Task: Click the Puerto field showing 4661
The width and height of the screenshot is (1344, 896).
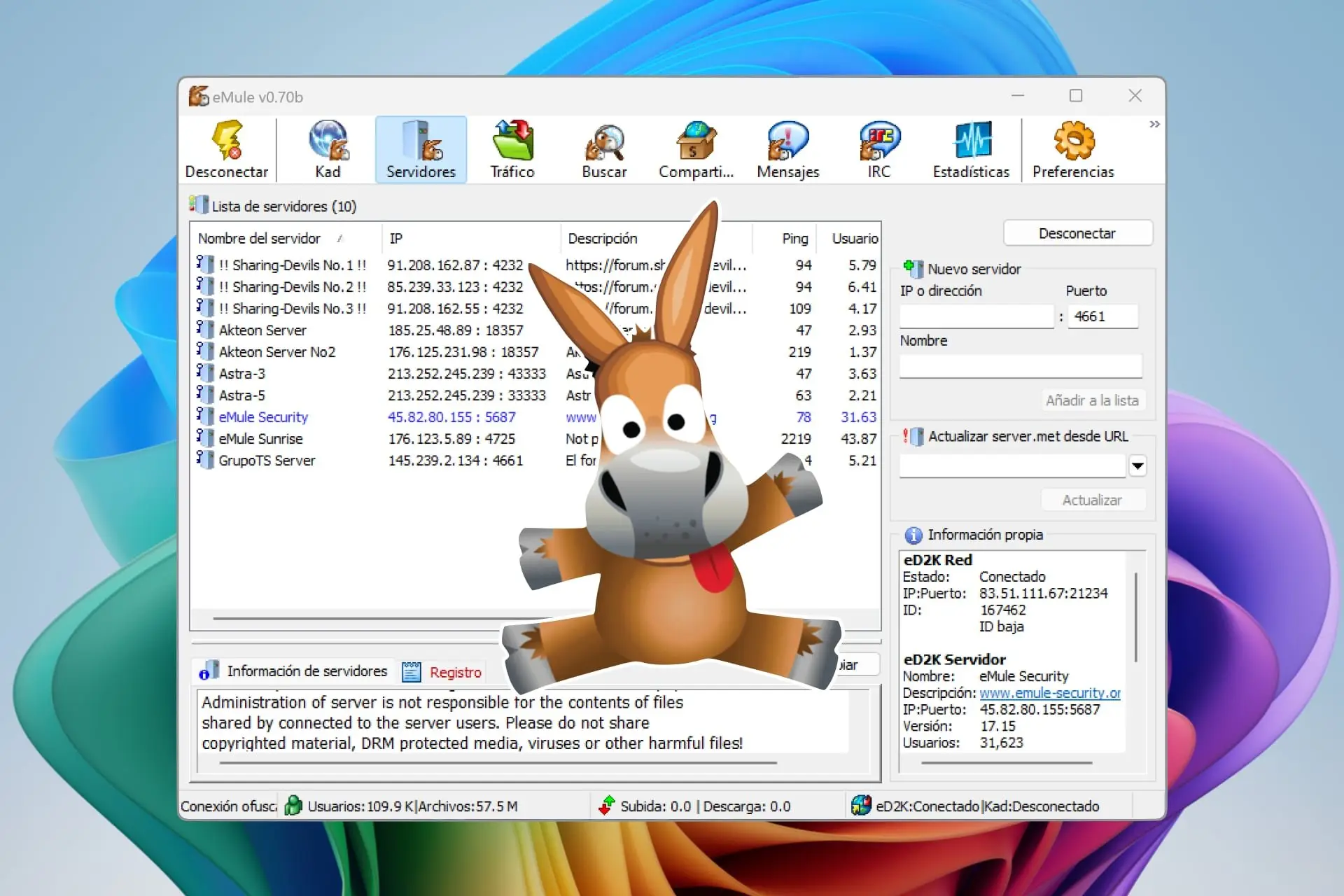Action: click(1102, 316)
